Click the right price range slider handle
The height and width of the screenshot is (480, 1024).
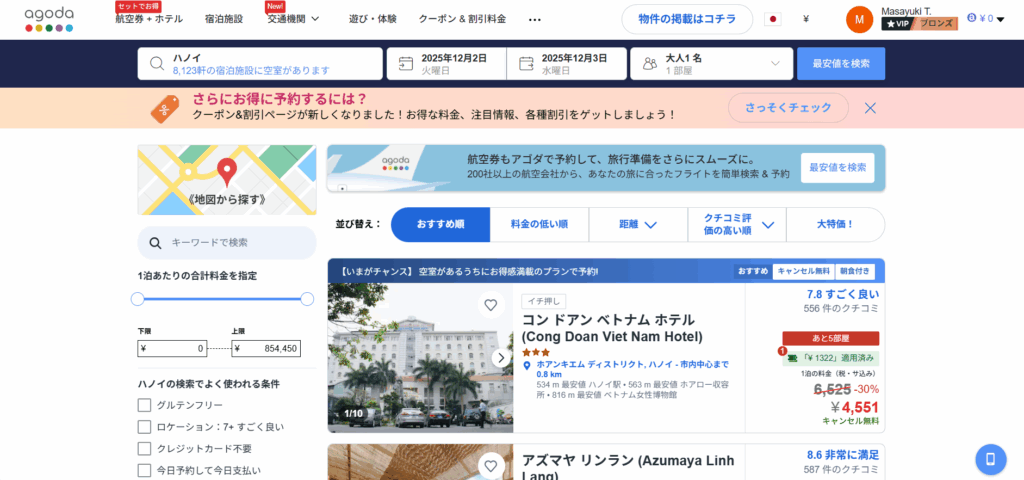point(307,299)
